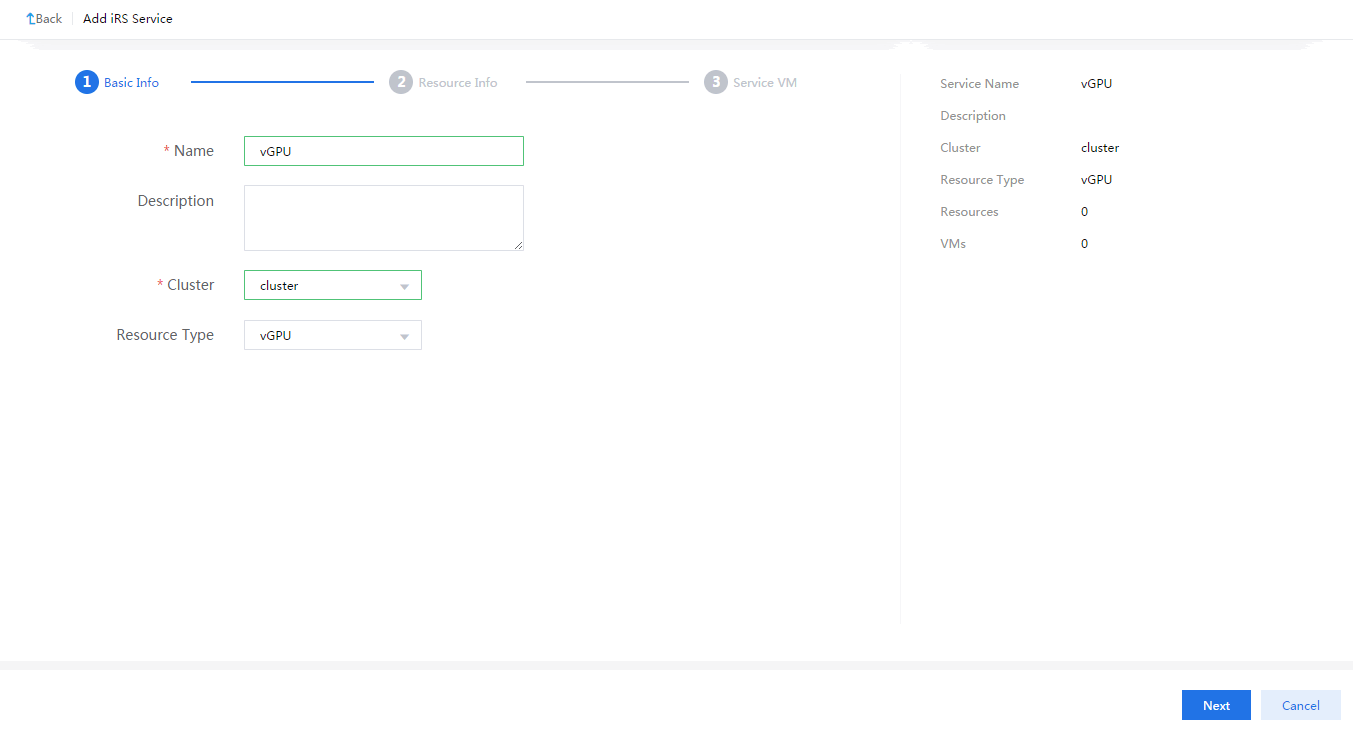Click the Service Name summary label
Image resolution: width=1353 pixels, height=734 pixels.
coord(980,84)
